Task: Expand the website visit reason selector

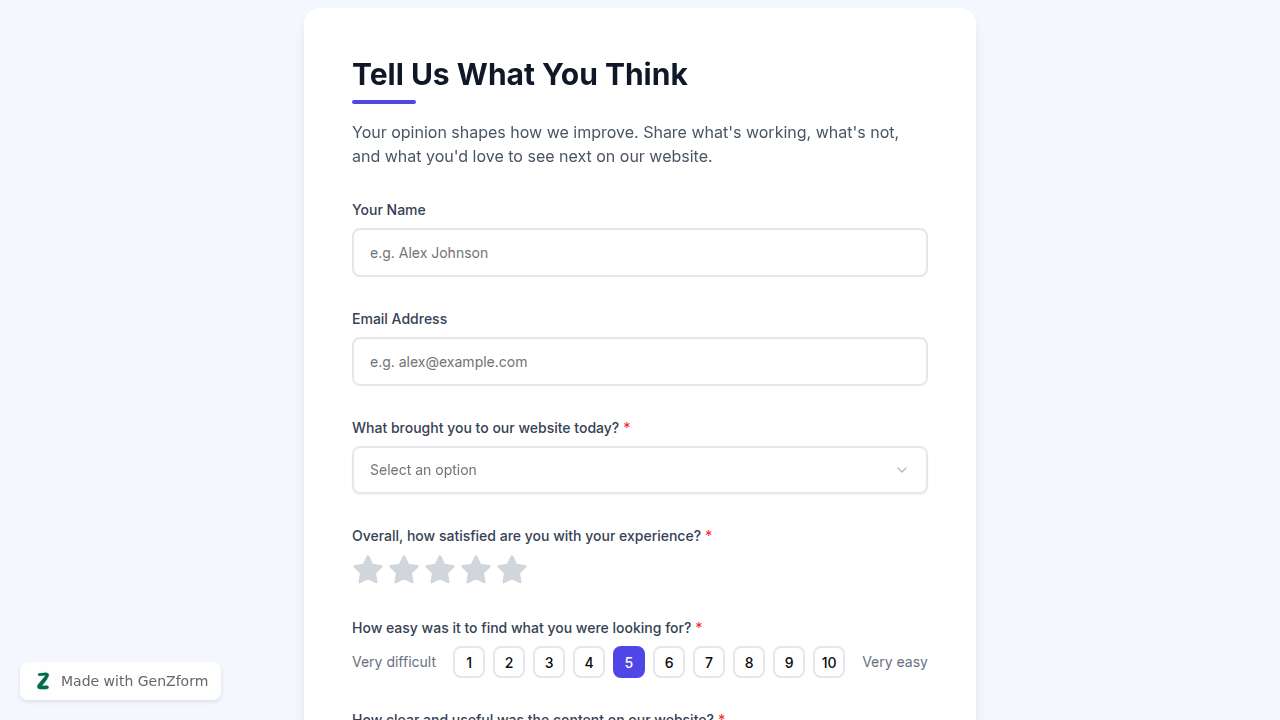Action: (x=640, y=469)
